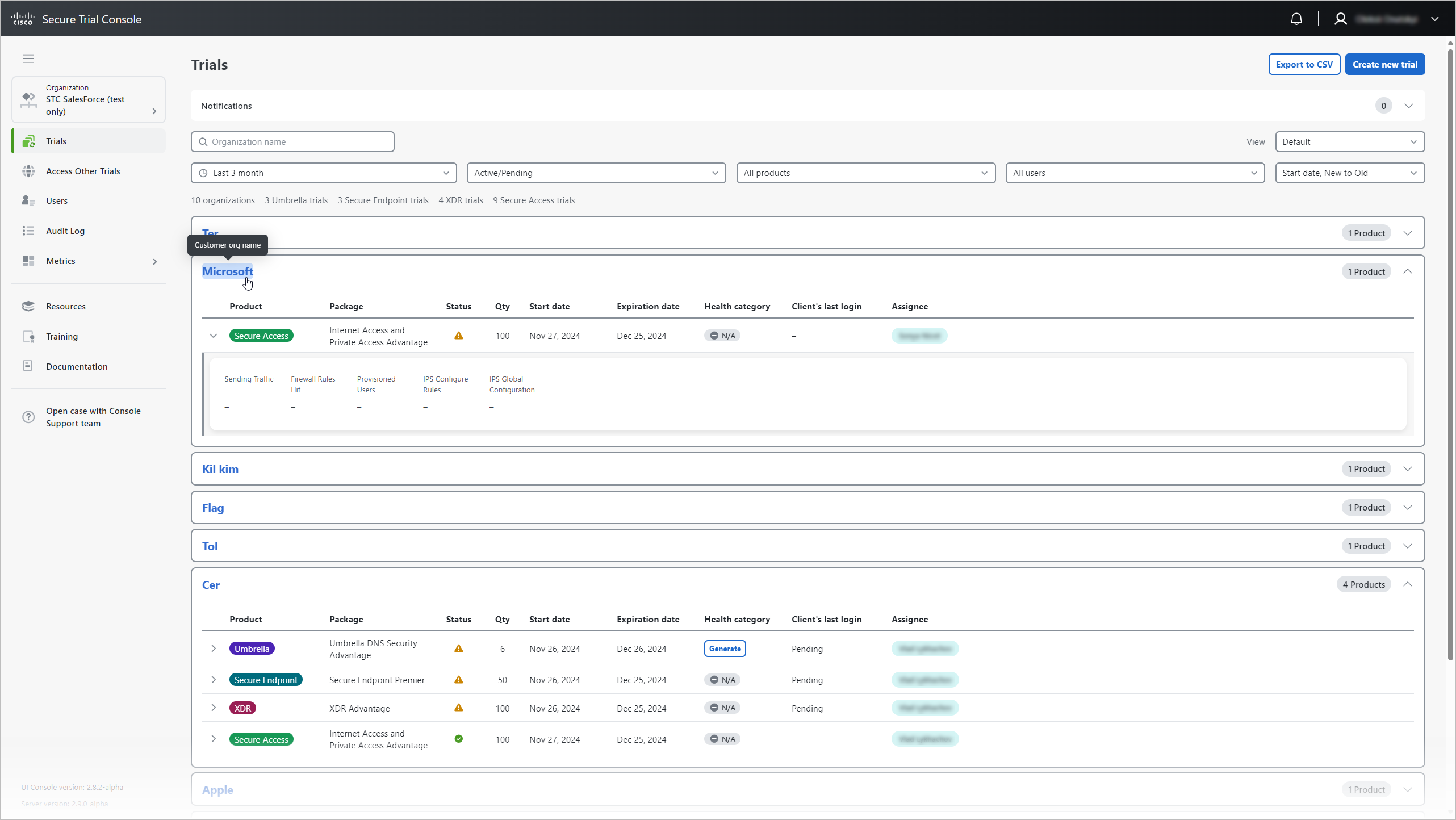Open the View Default dropdown
1456x820 pixels.
1350,141
